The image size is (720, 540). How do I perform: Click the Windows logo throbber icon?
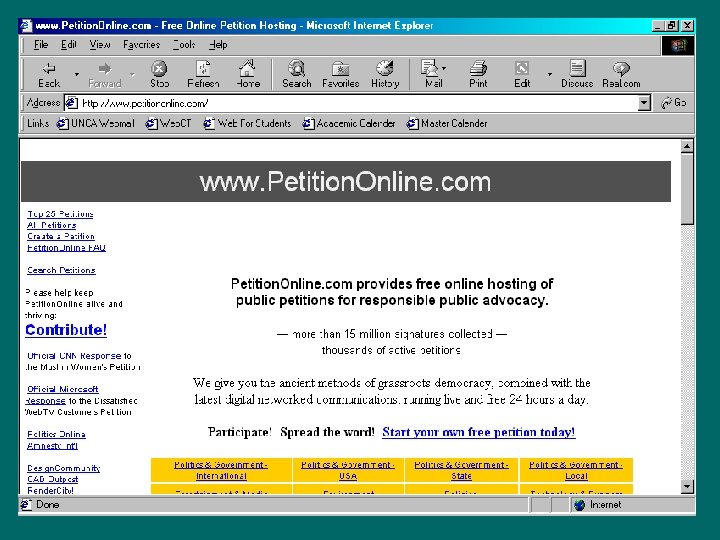tap(678, 45)
